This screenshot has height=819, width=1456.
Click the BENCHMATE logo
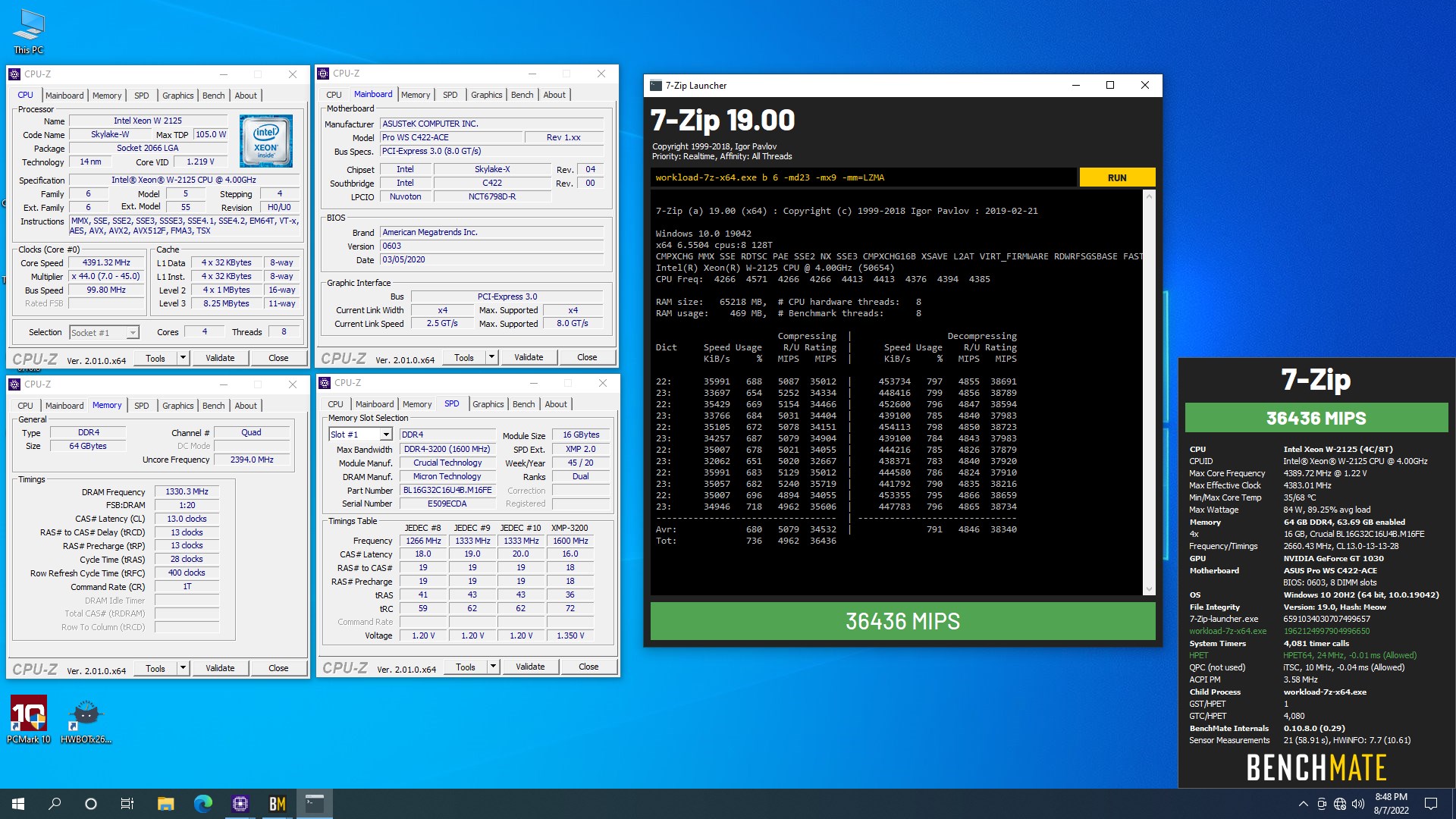pos(1316,767)
